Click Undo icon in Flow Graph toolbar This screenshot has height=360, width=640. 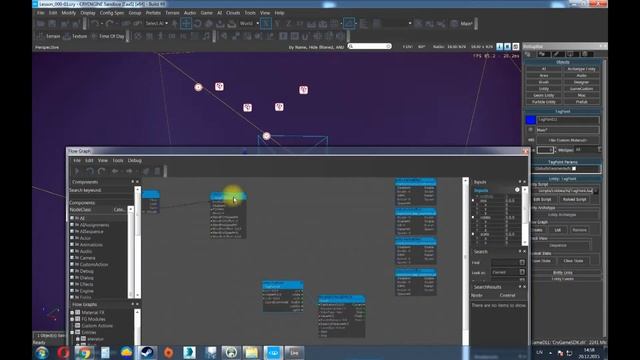(x=89, y=171)
